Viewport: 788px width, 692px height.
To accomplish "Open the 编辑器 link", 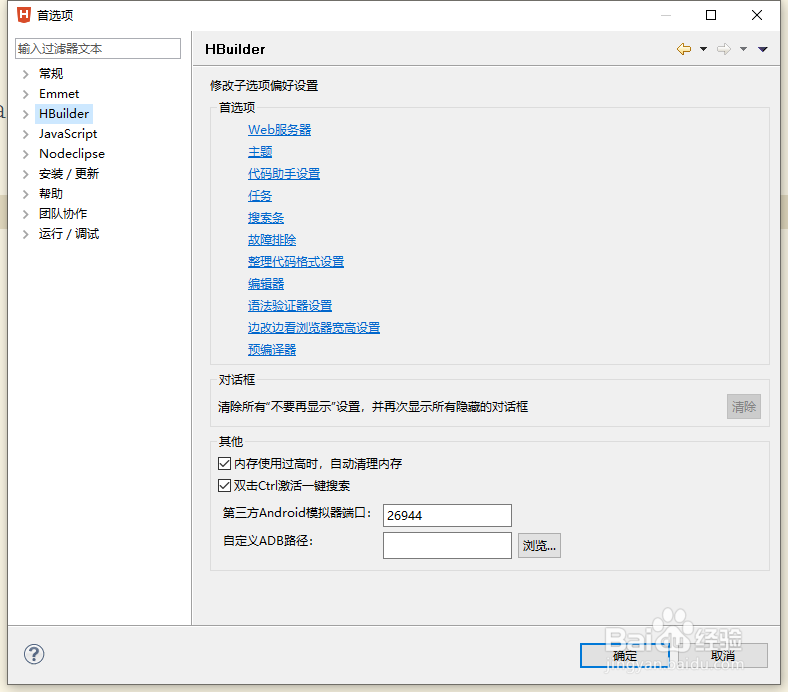I will [x=266, y=284].
